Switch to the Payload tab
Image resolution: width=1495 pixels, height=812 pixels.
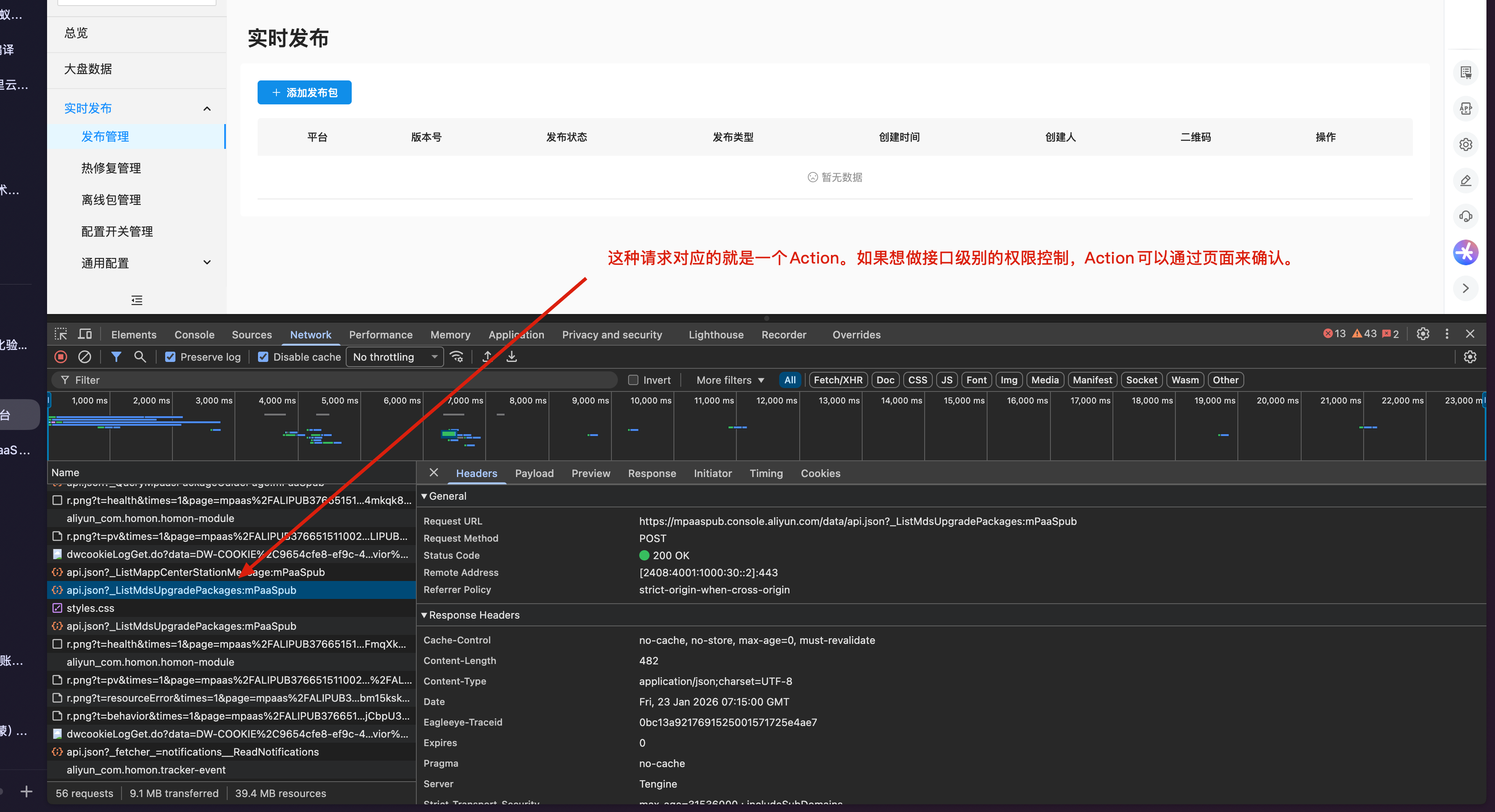534,474
